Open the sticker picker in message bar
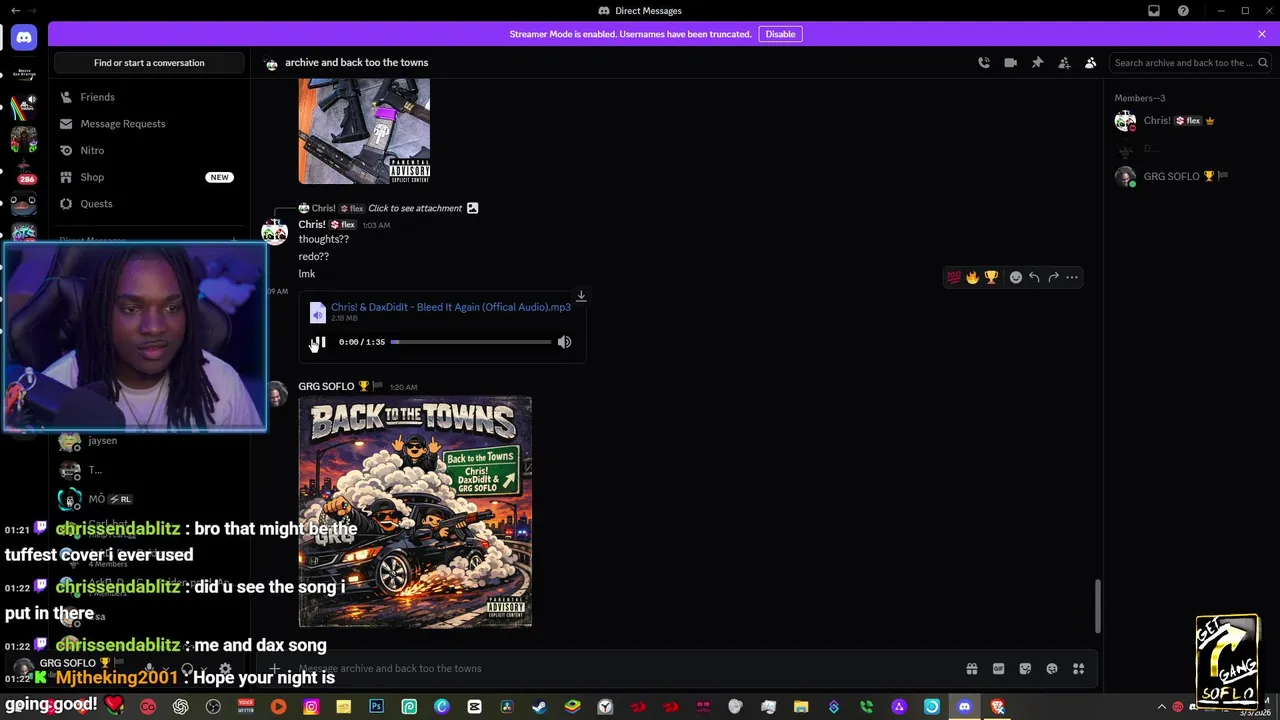Image resolution: width=1280 pixels, height=720 pixels. point(1025,669)
